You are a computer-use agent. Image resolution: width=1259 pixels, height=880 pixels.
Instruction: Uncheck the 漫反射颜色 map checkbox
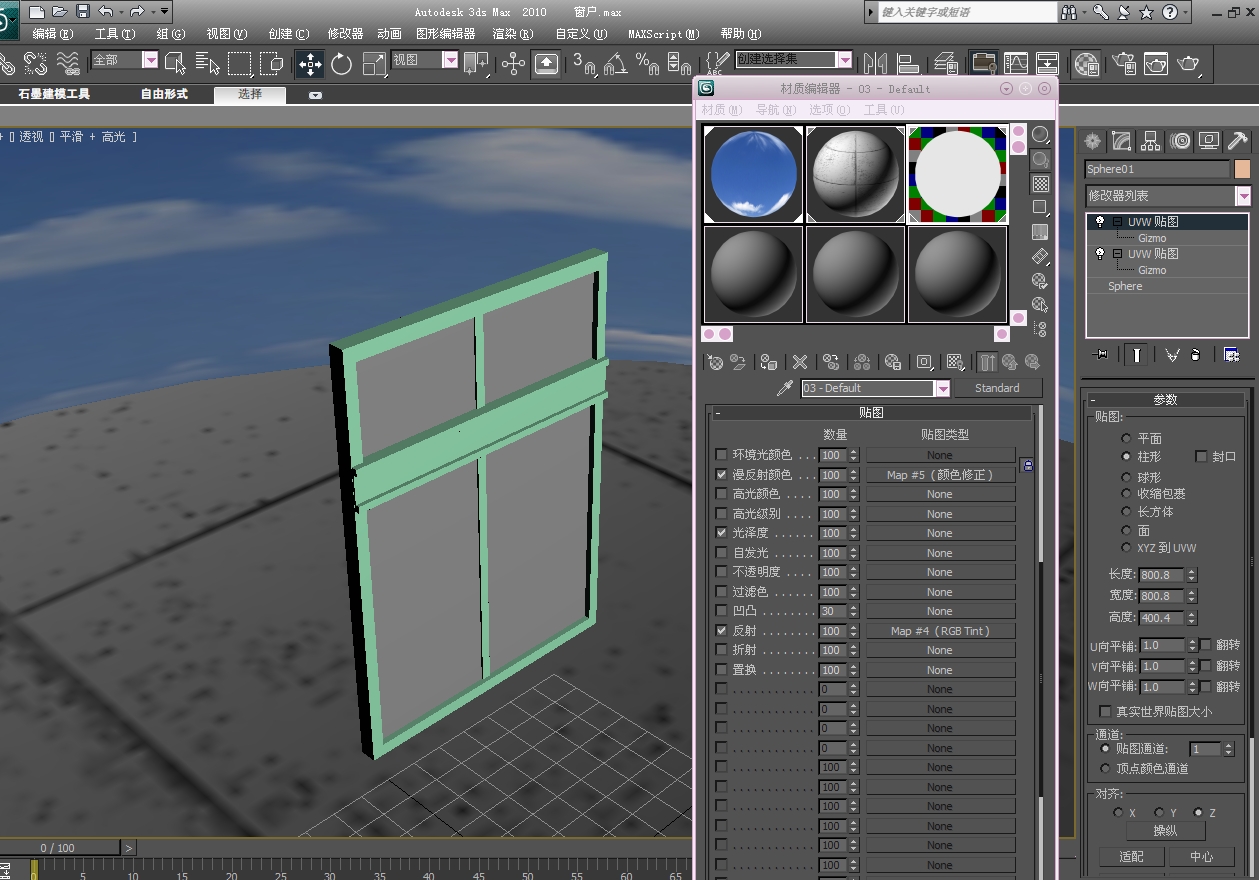[x=721, y=474]
